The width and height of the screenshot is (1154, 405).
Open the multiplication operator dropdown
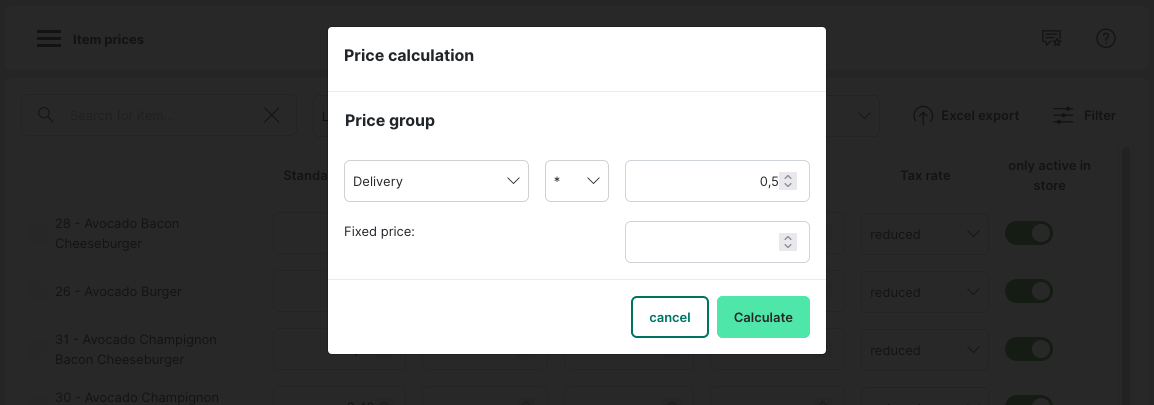coord(577,181)
